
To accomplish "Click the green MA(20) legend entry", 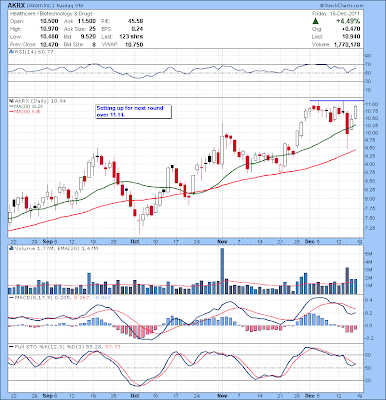I will (x=26, y=106).
